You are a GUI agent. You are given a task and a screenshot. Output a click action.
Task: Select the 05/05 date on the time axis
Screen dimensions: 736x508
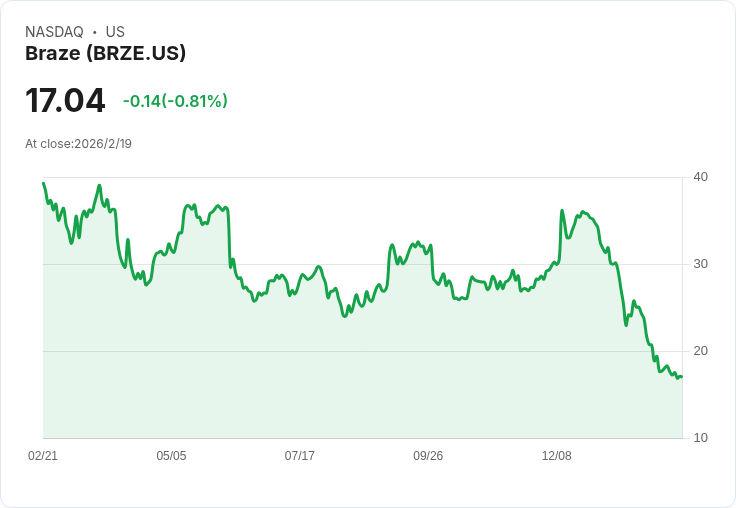(x=171, y=456)
